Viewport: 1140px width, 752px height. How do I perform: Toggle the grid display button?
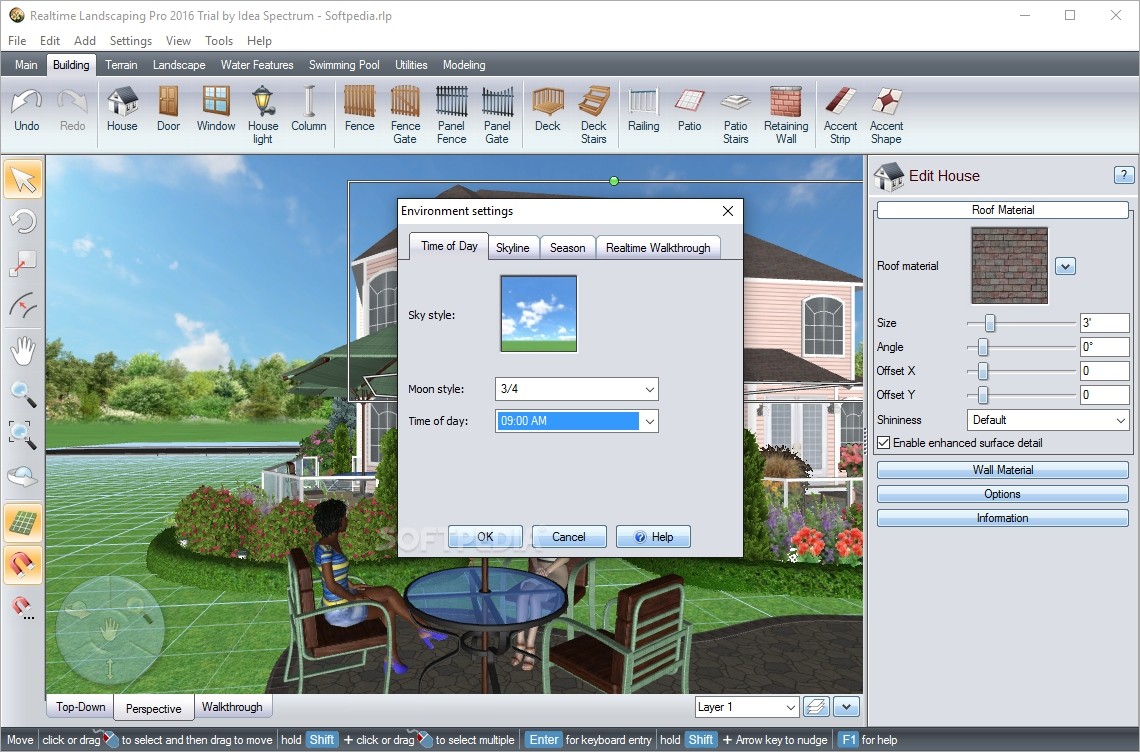(x=23, y=522)
